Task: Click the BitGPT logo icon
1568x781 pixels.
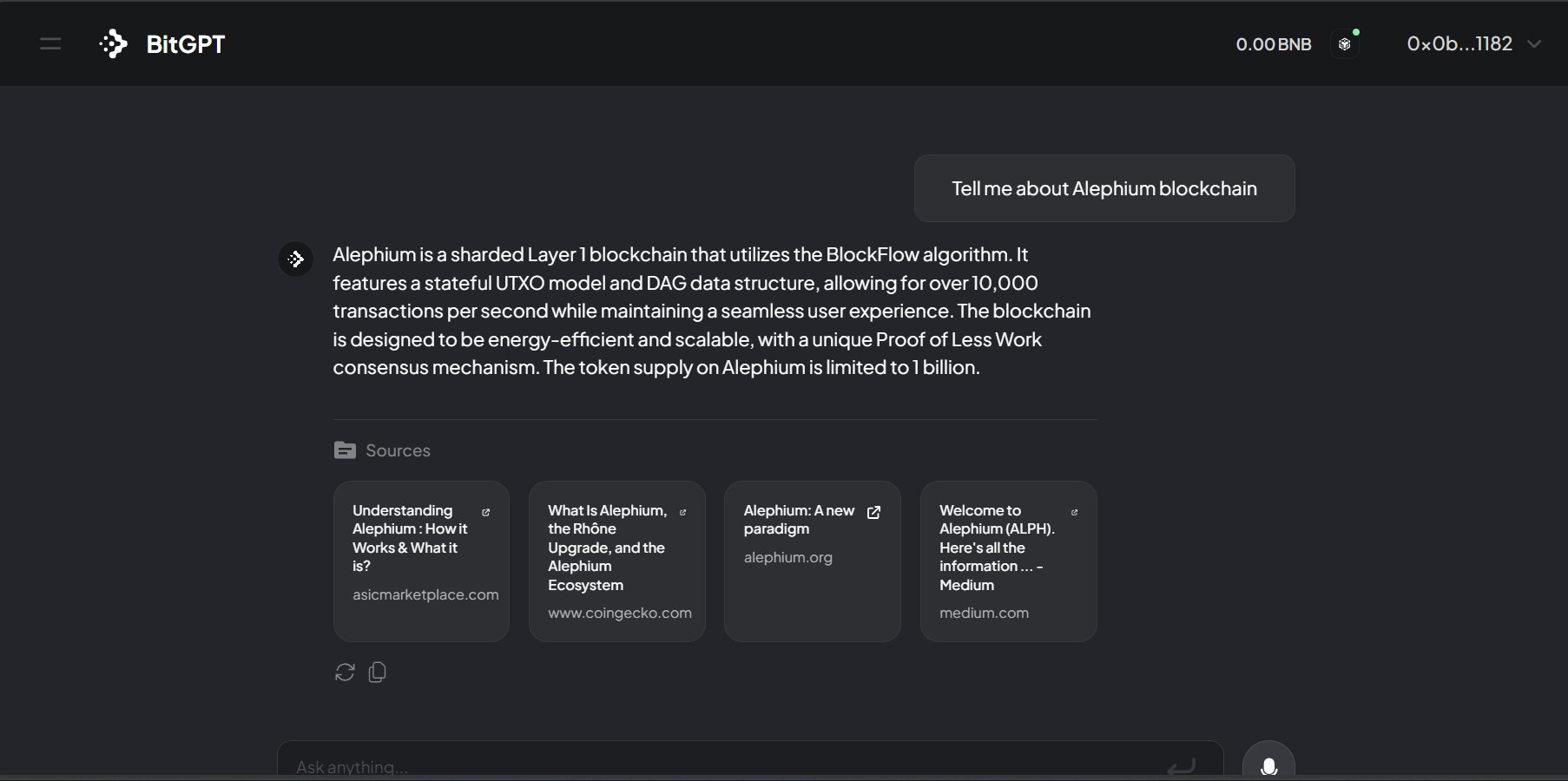Action: tap(114, 43)
